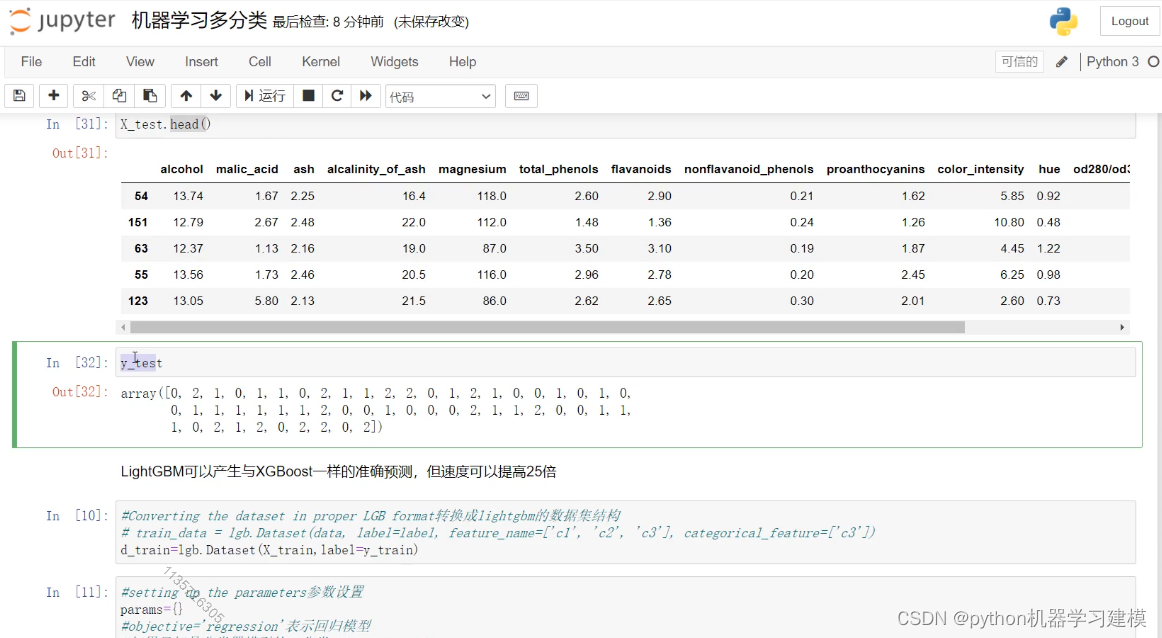Click the row index 123

[138, 301]
